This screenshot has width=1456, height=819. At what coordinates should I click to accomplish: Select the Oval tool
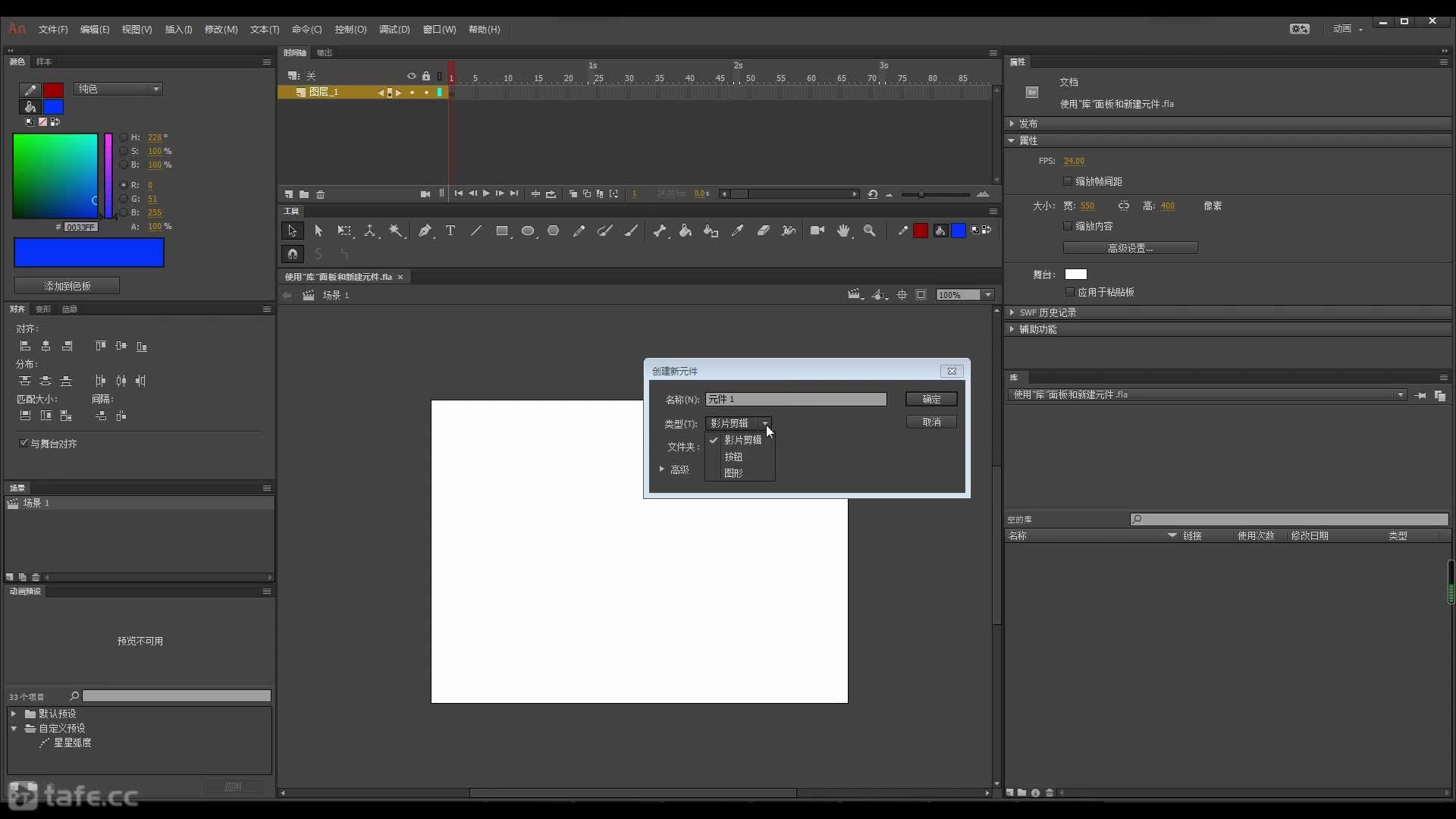[x=528, y=231]
